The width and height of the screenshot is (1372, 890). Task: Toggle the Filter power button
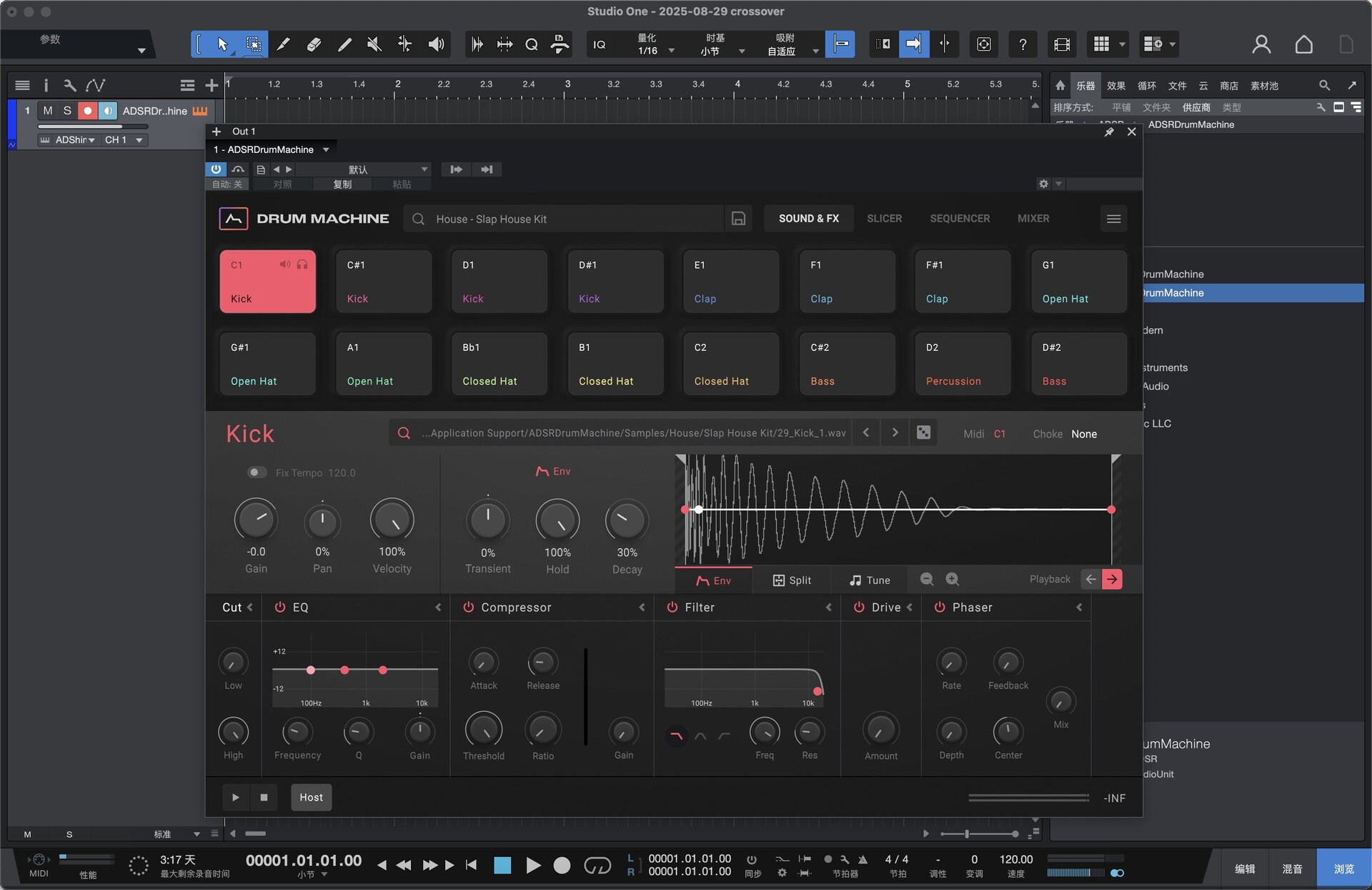click(672, 607)
